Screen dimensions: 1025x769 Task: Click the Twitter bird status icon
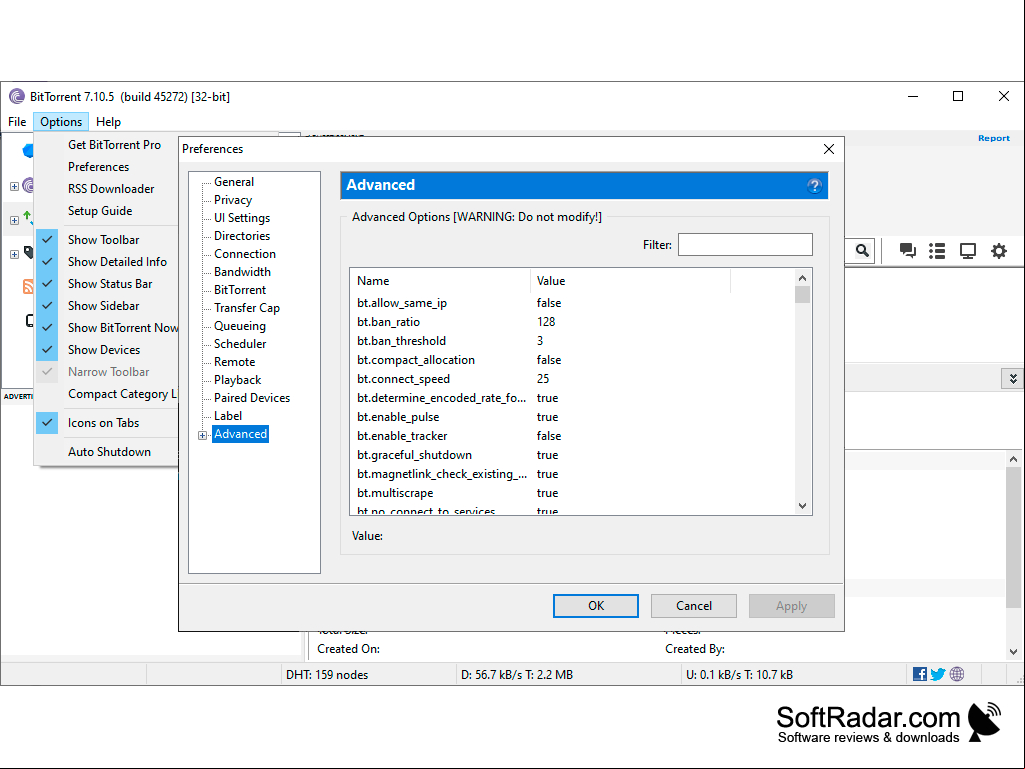[x=938, y=674]
